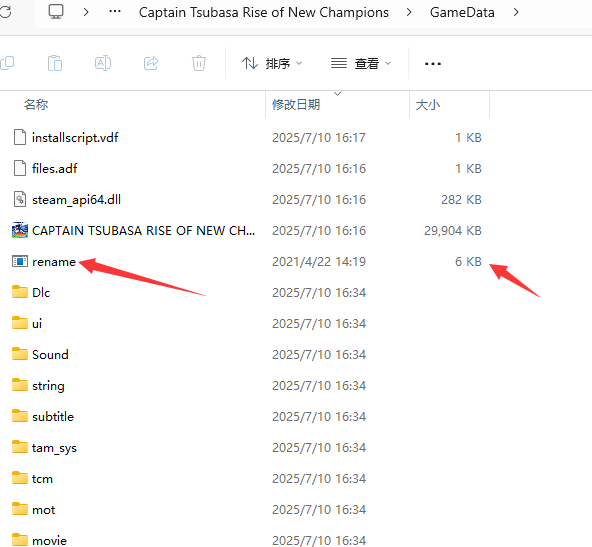Open the three-dot more options menu
This screenshot has width=592, height=547.
pyautogui.click(x=433, y=64)
